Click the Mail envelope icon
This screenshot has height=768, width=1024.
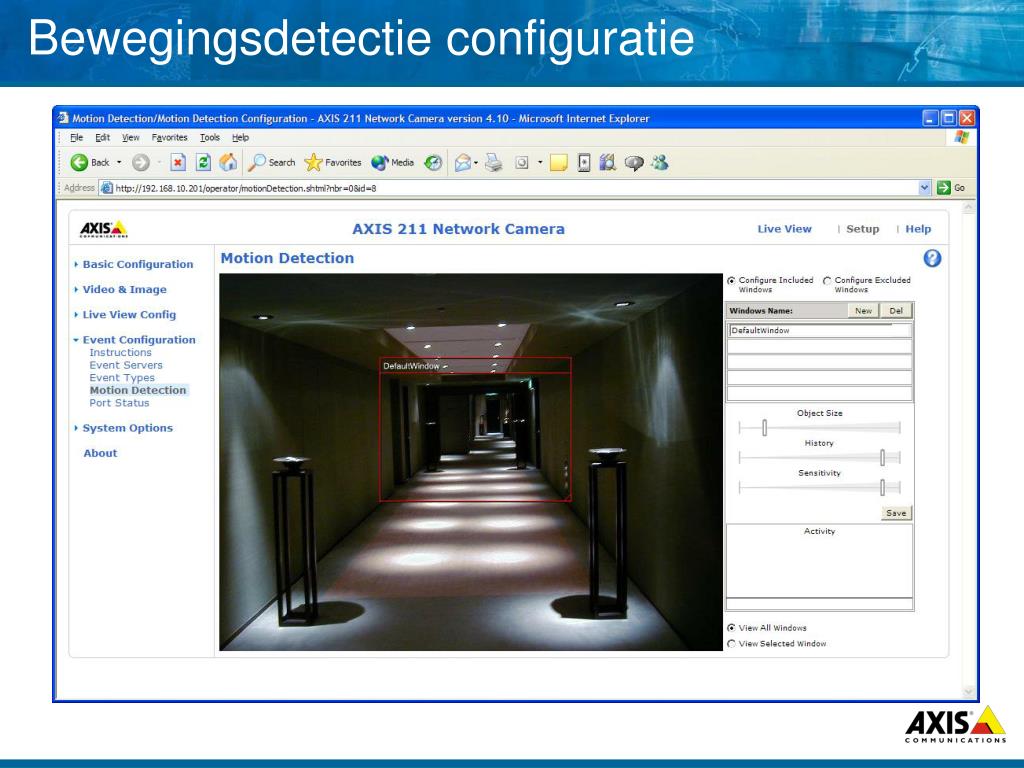point(463,163)
